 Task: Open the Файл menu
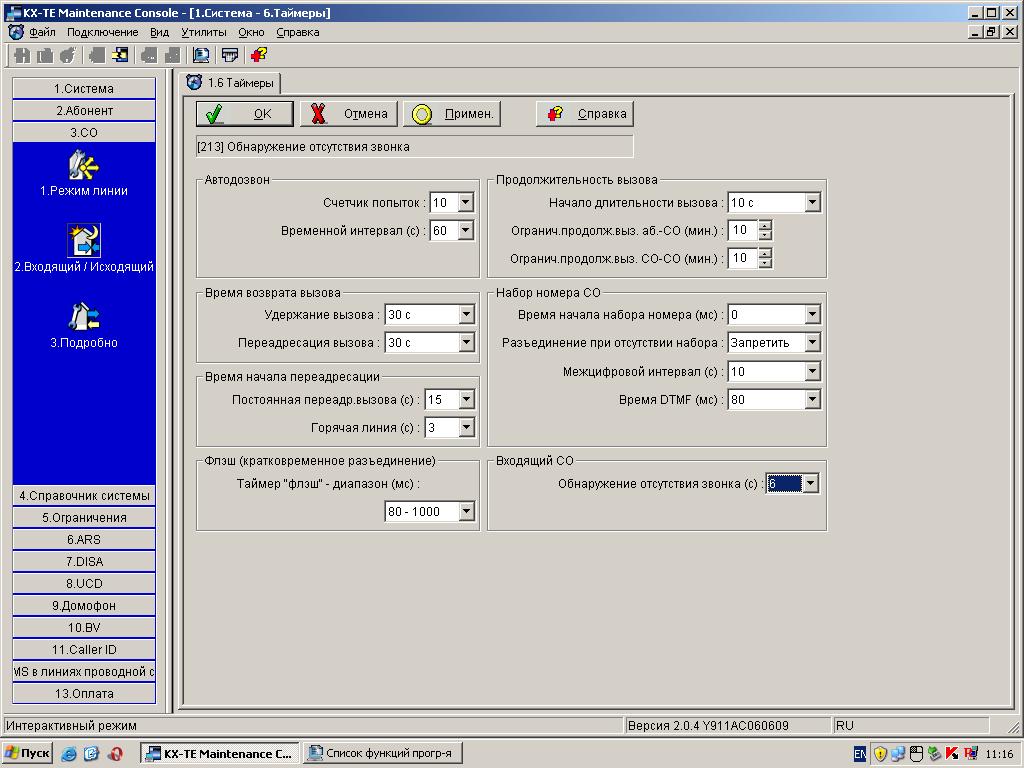[42, 32]
